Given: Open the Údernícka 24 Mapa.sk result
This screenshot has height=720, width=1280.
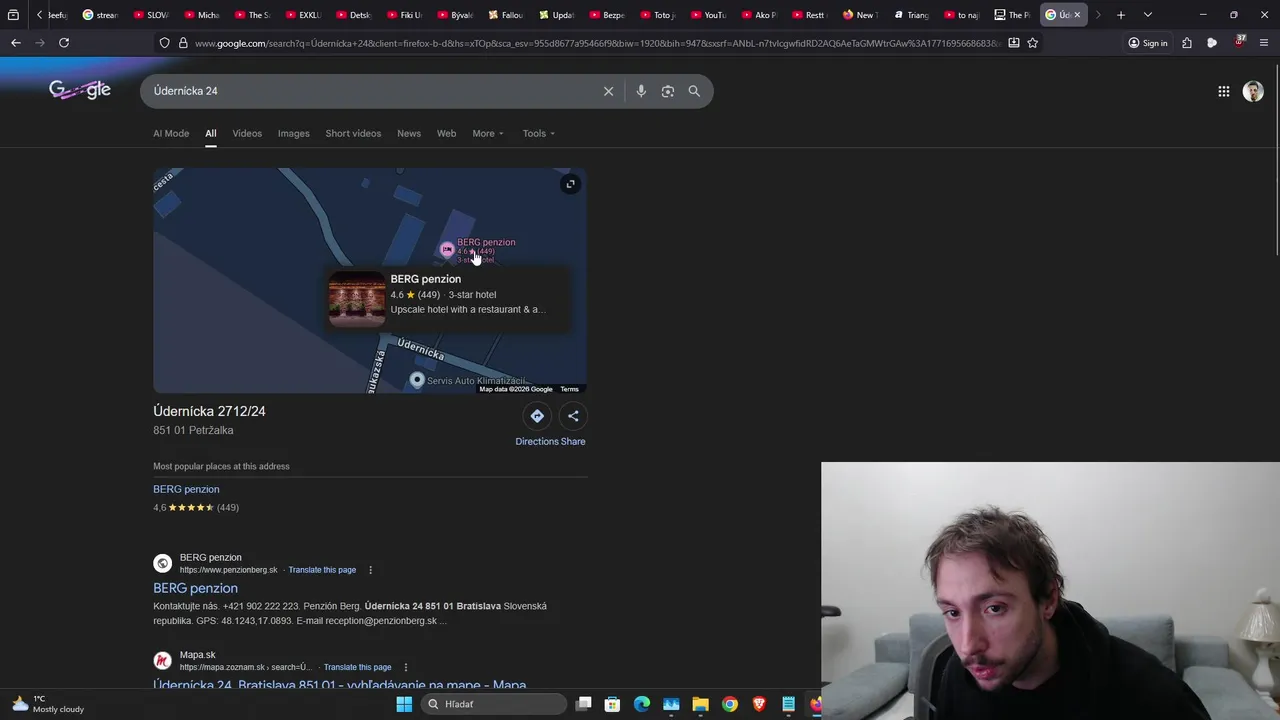Looking at the screenshot, I should click(339, 685).
